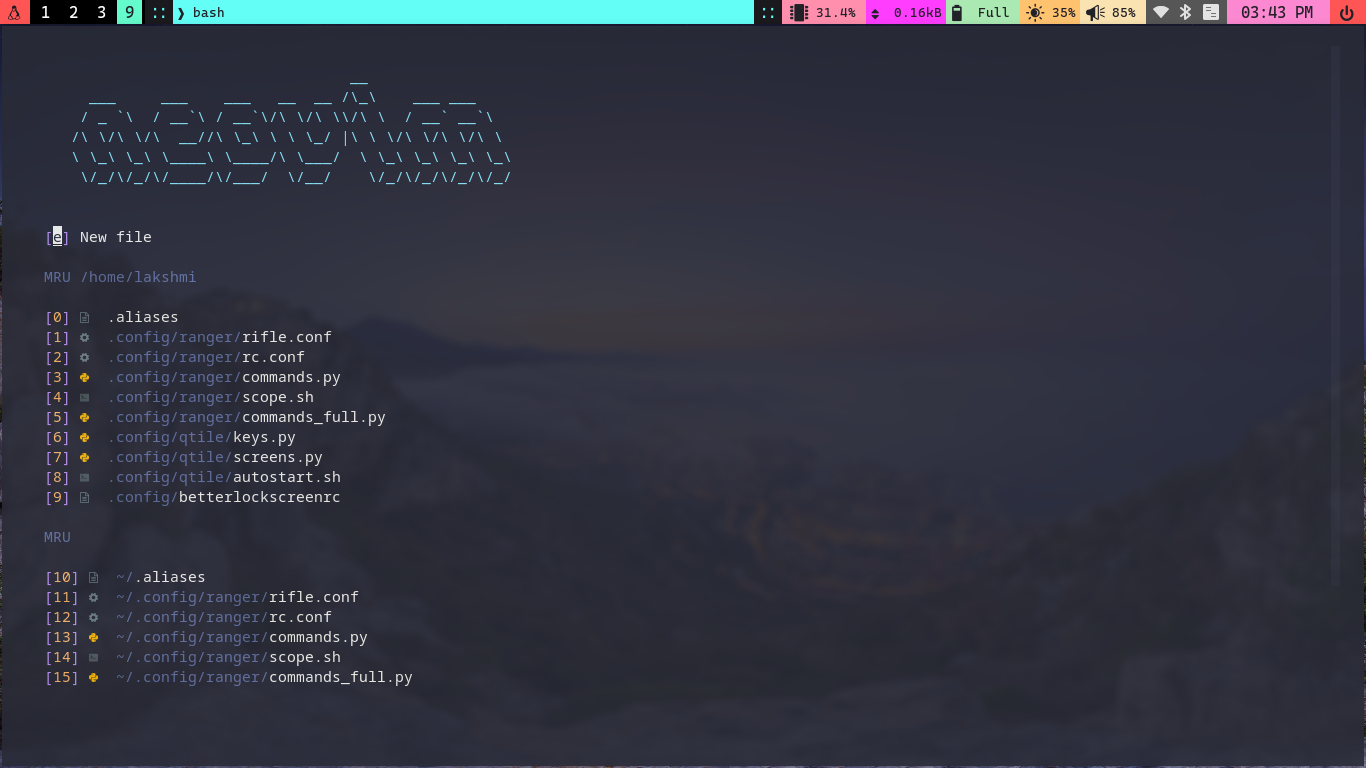1366x768 pixels.
Task: Click the gear icon on row [12]
Action: (94, 617)
